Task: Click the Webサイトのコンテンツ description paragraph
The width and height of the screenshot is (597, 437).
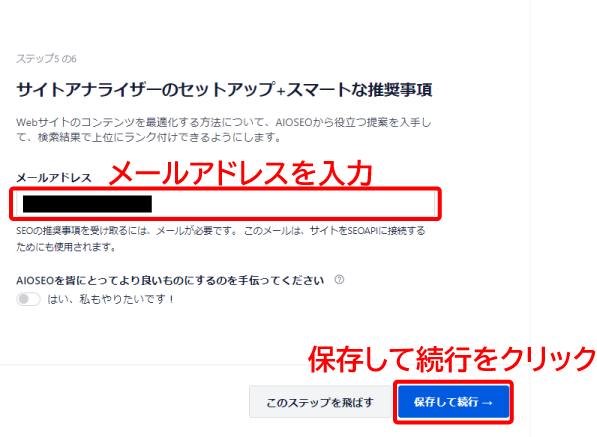Action: [x=224, y=129]
